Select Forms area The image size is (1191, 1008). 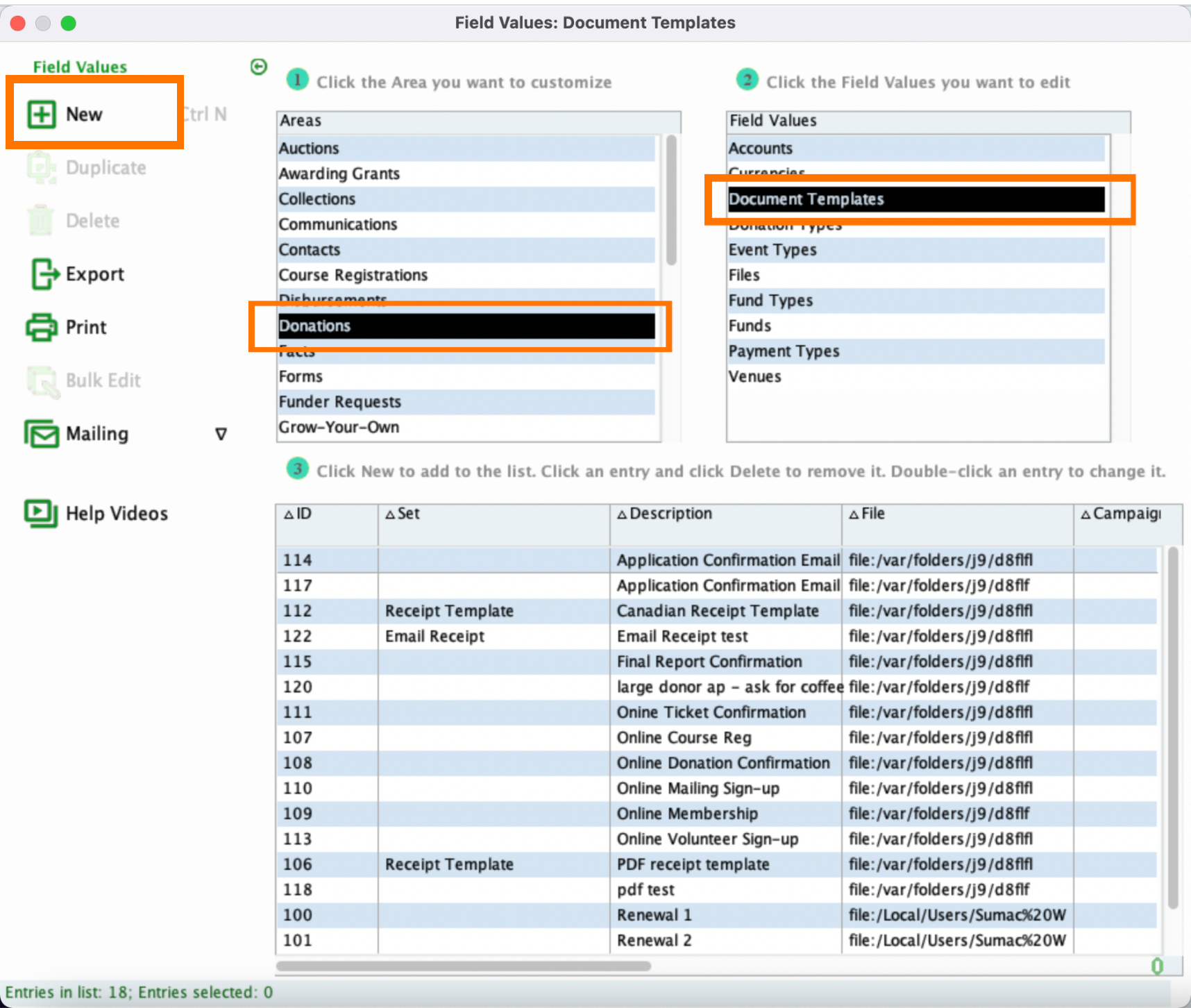[466, 376]
